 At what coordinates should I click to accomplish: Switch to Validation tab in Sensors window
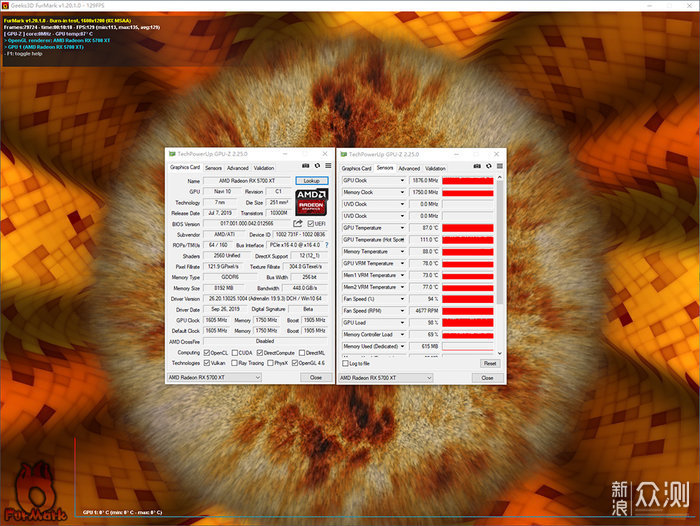(435, 168)
